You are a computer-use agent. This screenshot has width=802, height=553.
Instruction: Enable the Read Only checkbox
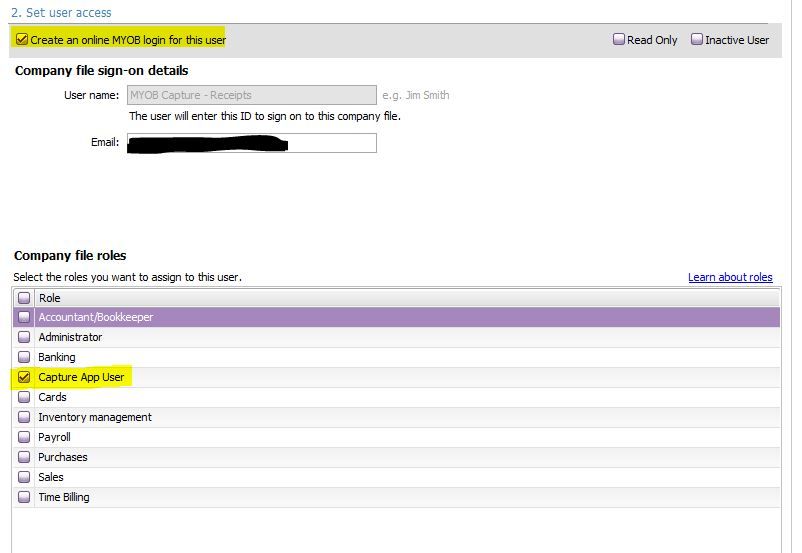pos(619,40)
